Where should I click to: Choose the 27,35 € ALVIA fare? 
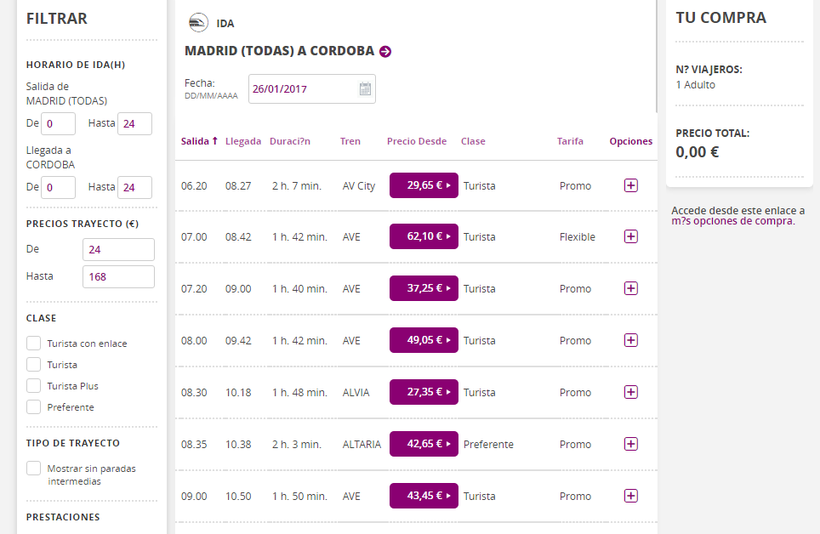point(423,392)
